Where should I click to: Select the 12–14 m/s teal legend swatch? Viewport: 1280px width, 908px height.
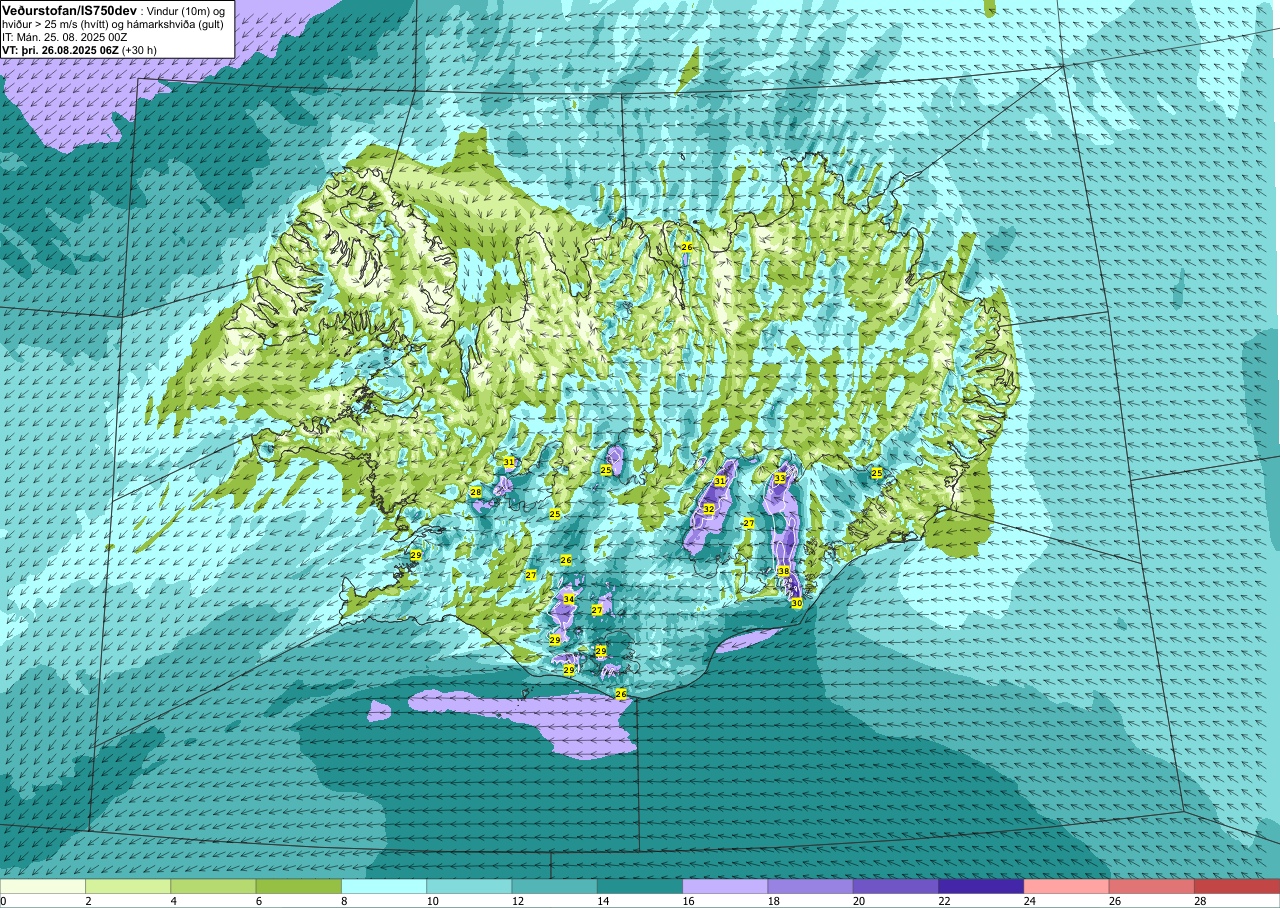[x=554, y=886]
